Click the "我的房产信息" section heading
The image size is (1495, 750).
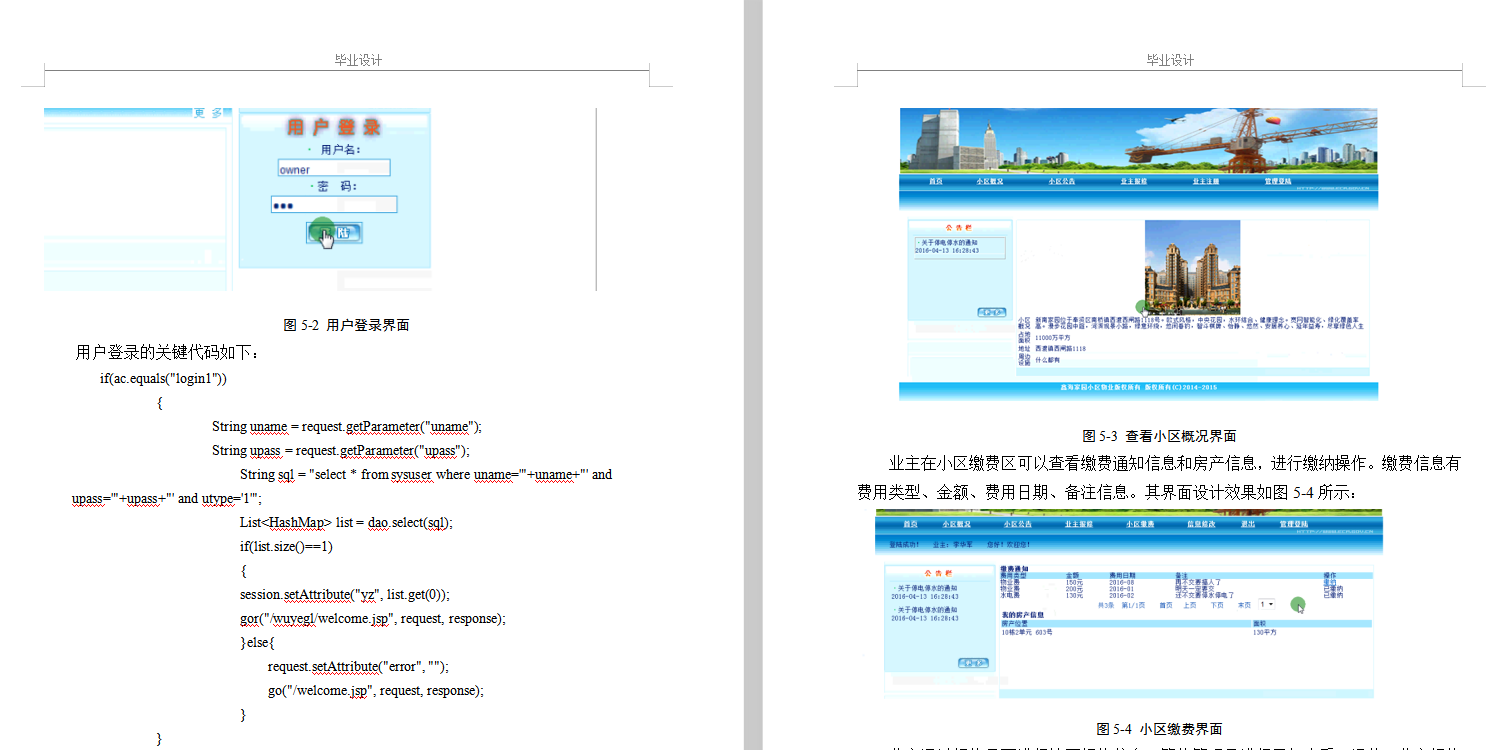coord(1023,615)
